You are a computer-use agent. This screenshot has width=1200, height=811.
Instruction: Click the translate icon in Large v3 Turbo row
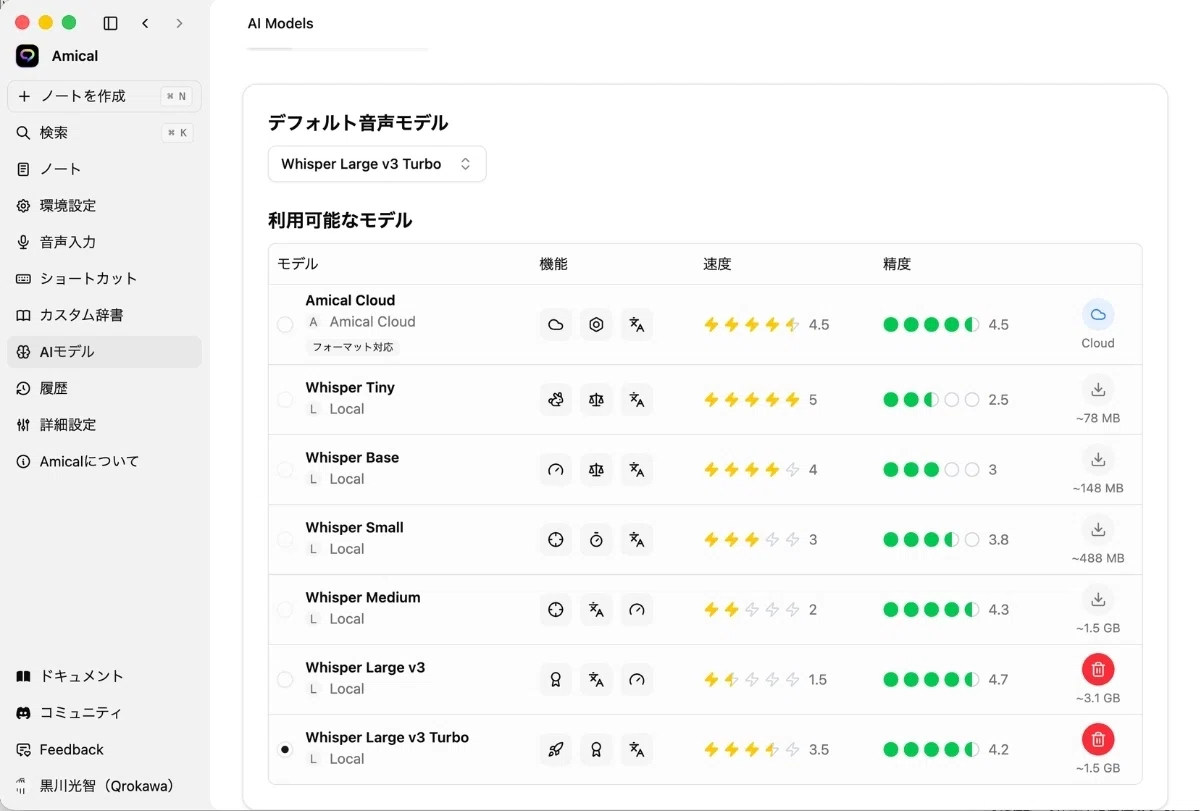pos(637,749)
